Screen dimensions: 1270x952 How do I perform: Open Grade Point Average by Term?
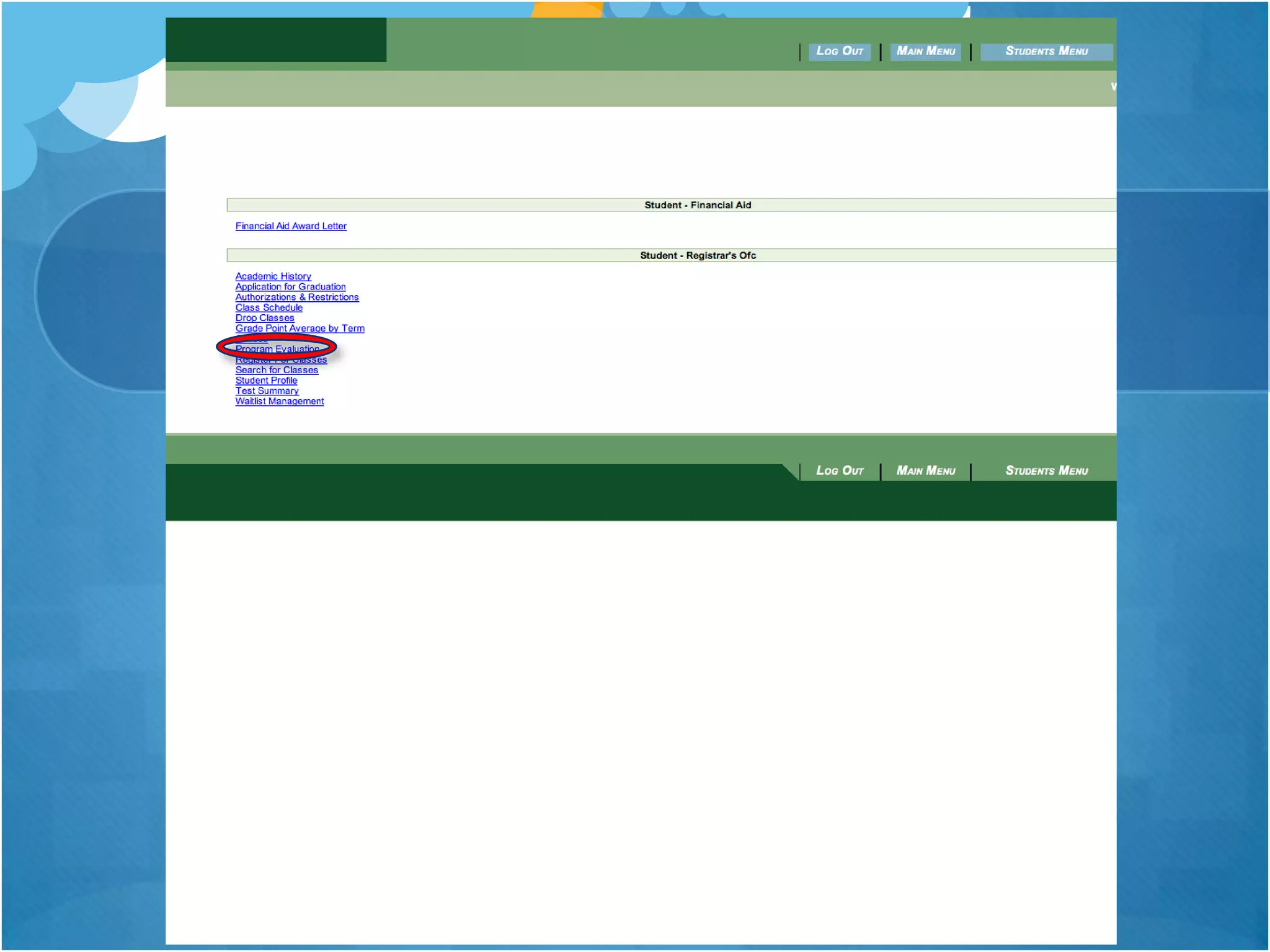(x=300, y=328)
